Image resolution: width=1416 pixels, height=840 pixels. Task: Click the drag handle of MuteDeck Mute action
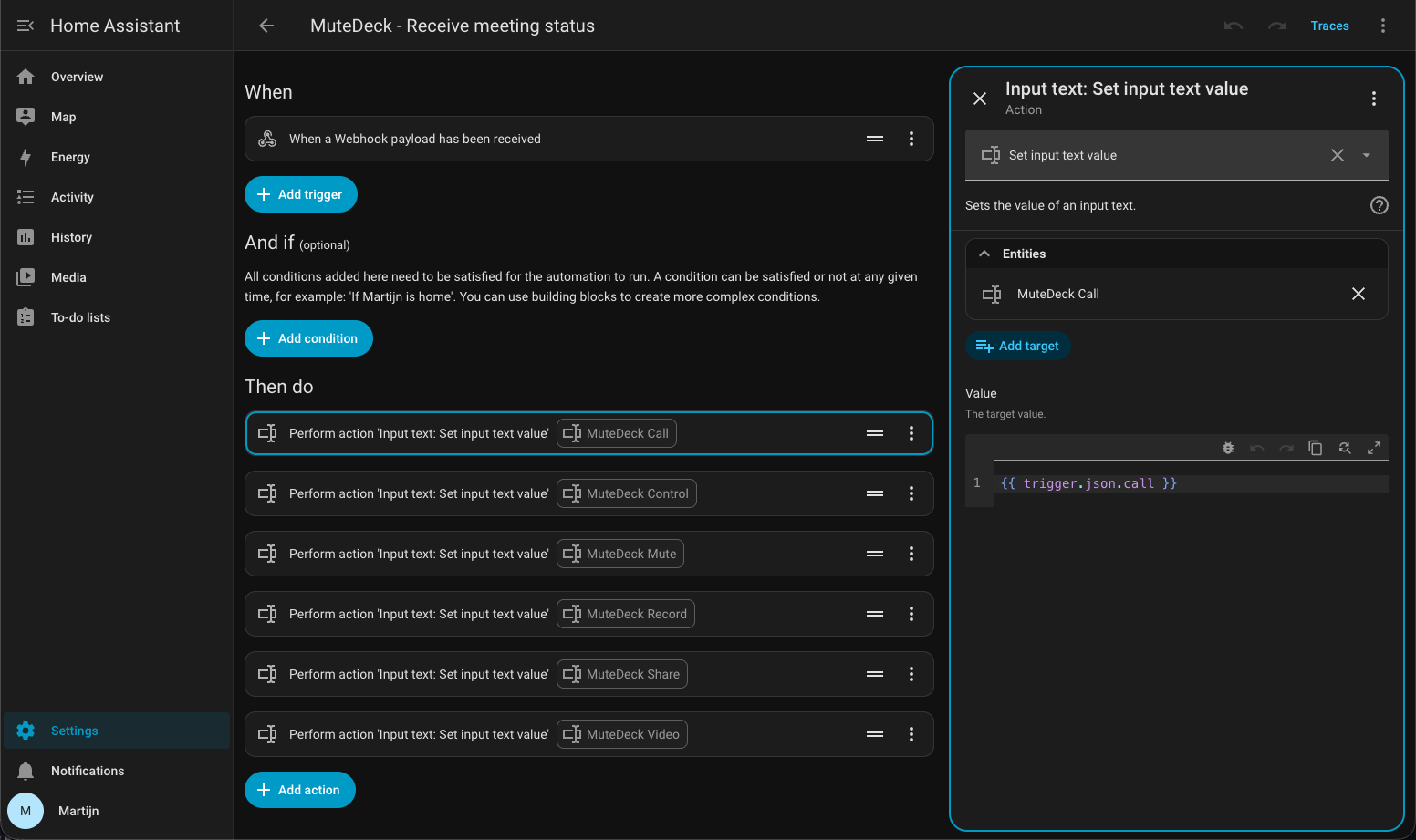875,554
